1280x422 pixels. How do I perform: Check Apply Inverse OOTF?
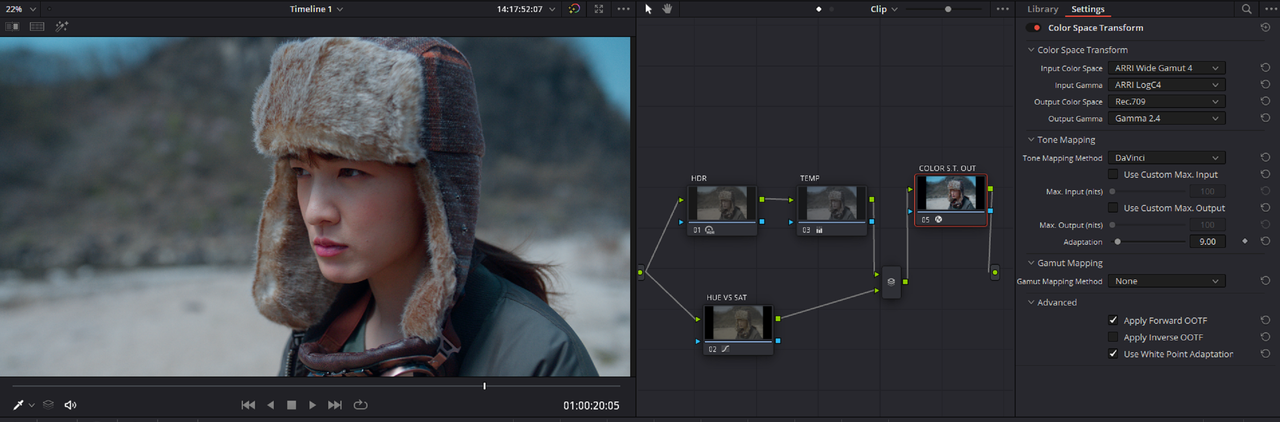(x=1113, y=337)
